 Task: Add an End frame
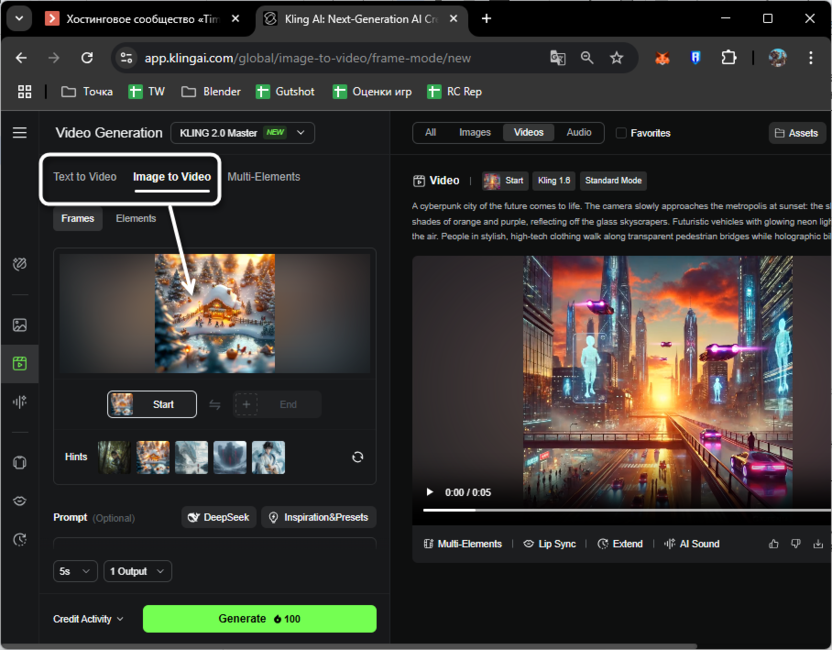click(x=277, y=405)
